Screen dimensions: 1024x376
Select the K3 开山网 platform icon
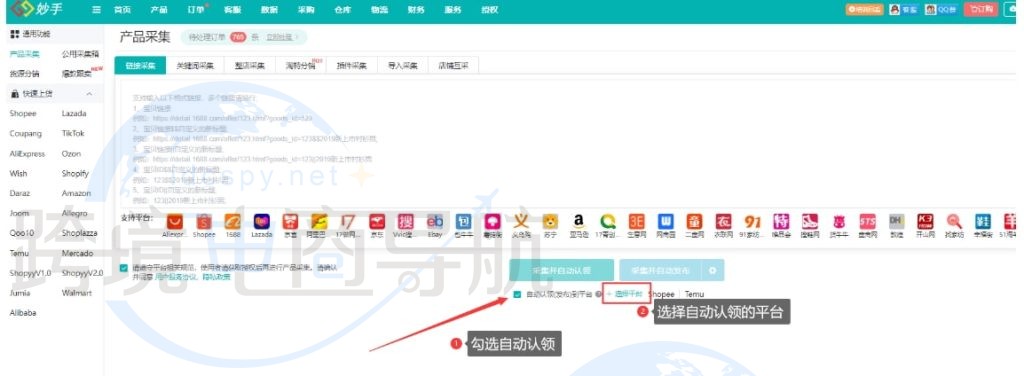pyautogui.click(x=925, y=222)
